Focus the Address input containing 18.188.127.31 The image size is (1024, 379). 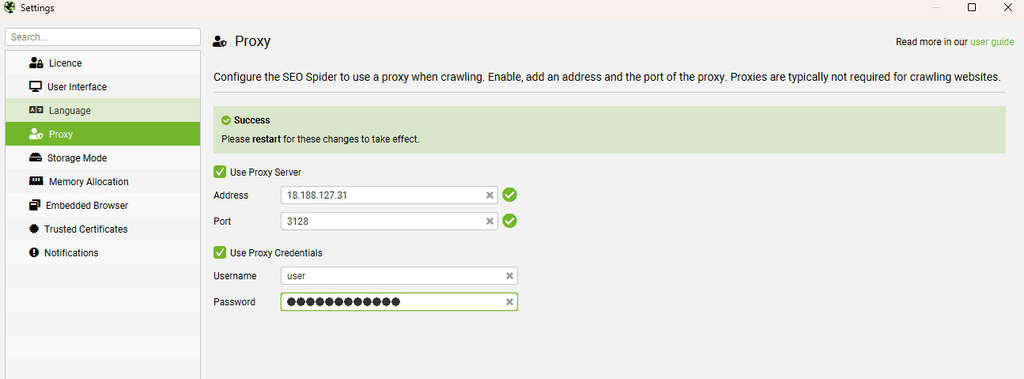(x=389, y=195)
